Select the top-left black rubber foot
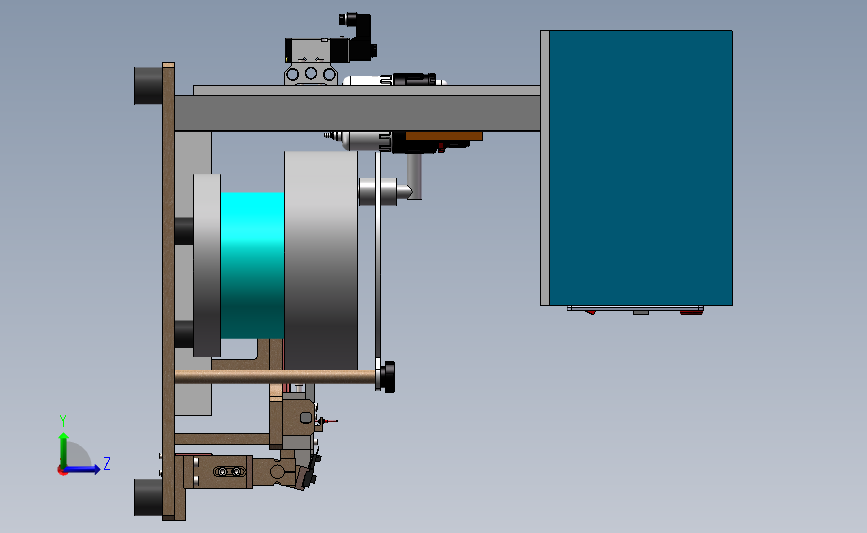This screenshot has width=867, height=533. (148, 86)
